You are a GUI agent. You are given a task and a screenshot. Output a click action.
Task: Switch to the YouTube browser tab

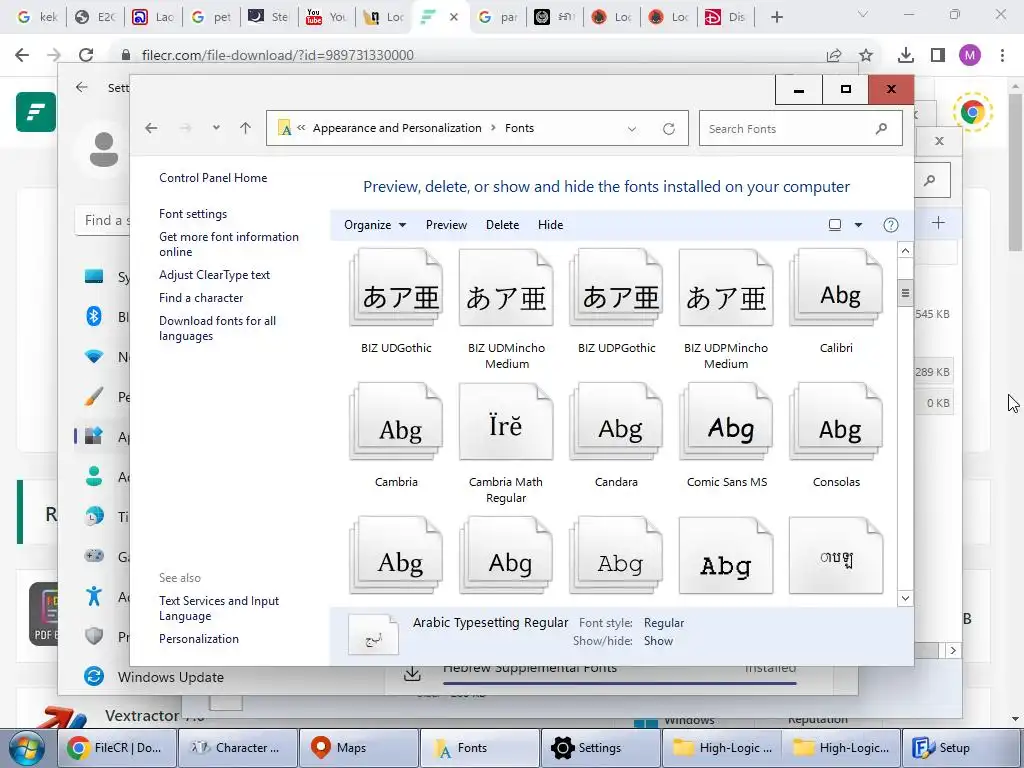pyautogui.click(x=327, y=17)
